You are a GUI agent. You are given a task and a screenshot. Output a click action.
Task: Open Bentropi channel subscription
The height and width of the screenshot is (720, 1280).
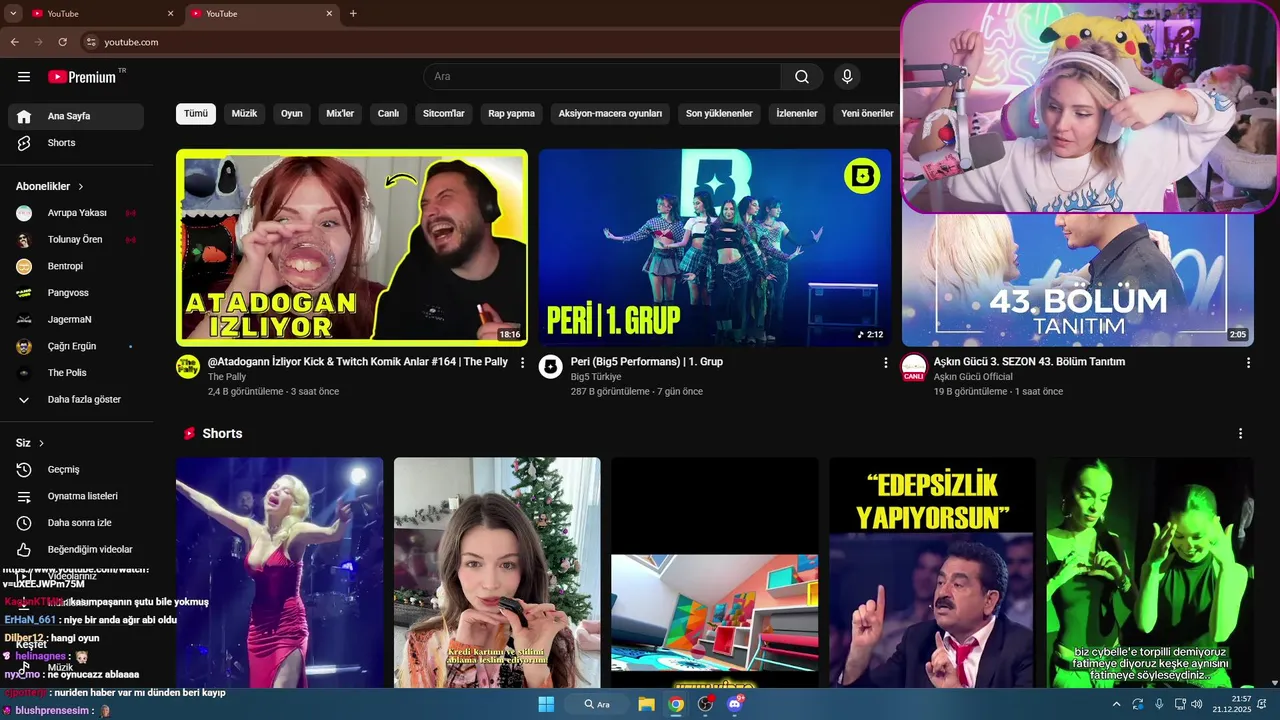pos(76,266)
